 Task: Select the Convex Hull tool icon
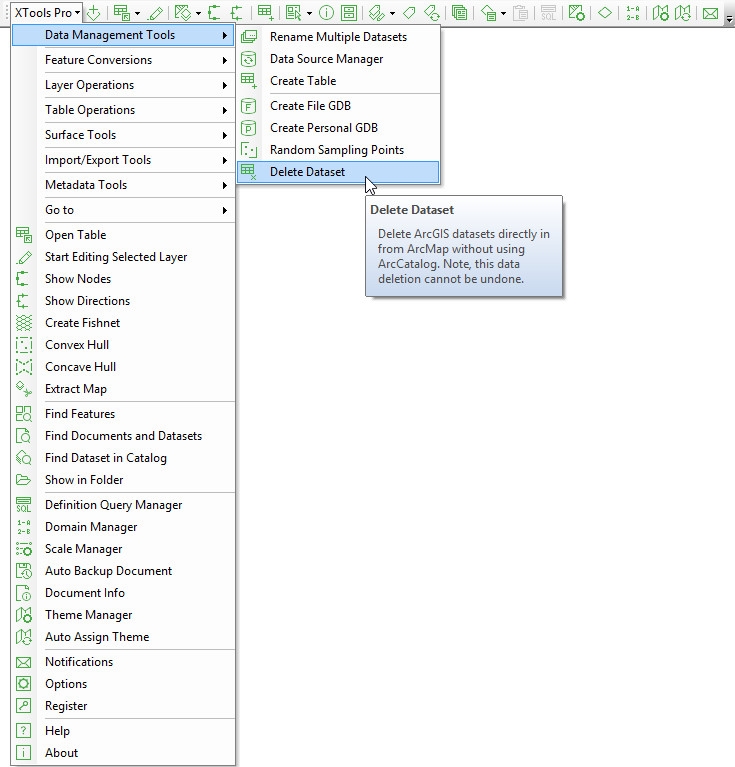(24, 345)
